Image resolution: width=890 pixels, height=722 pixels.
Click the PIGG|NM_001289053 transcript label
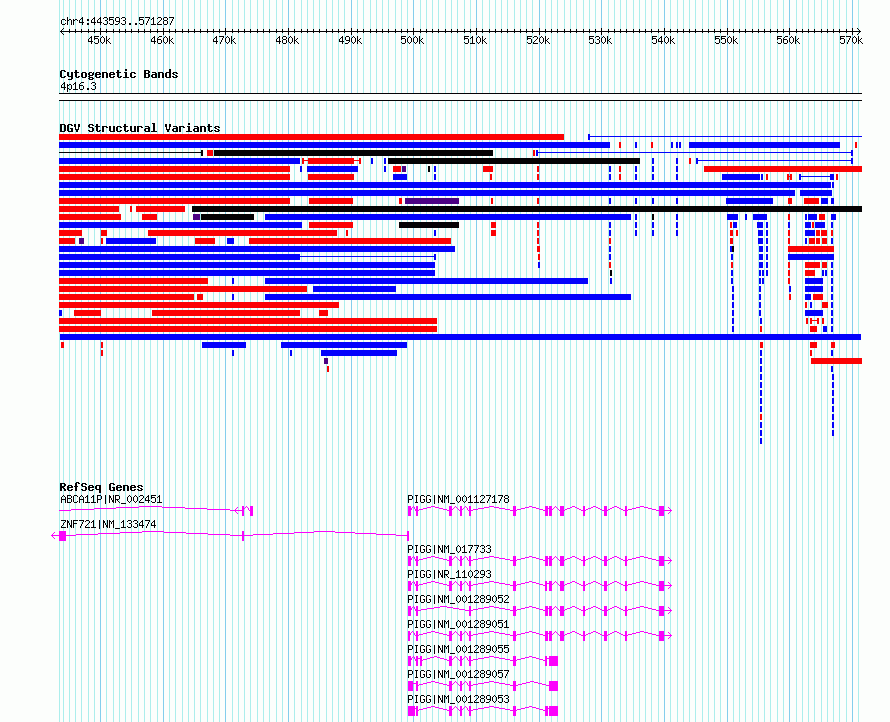[459, 699]
